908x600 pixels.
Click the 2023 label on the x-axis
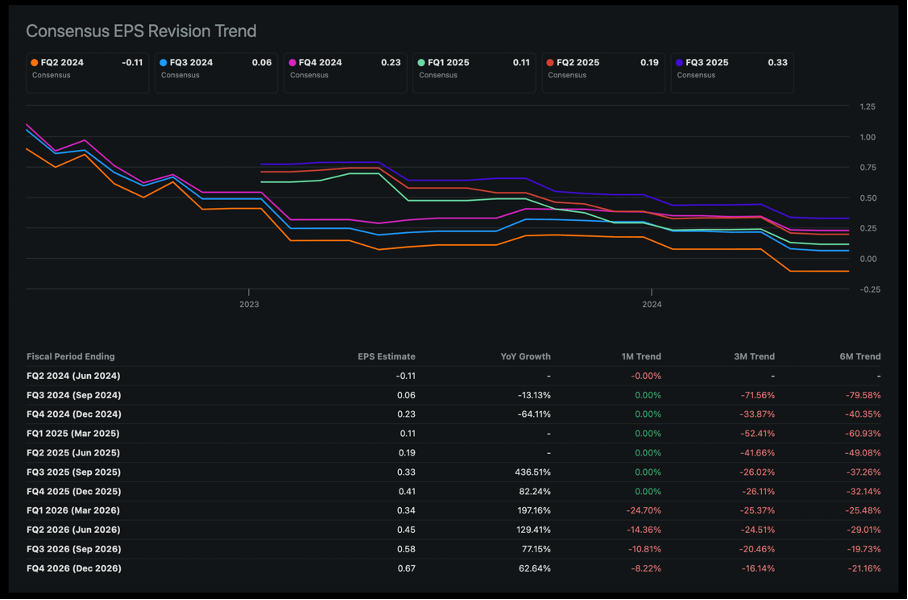point(249,304)
